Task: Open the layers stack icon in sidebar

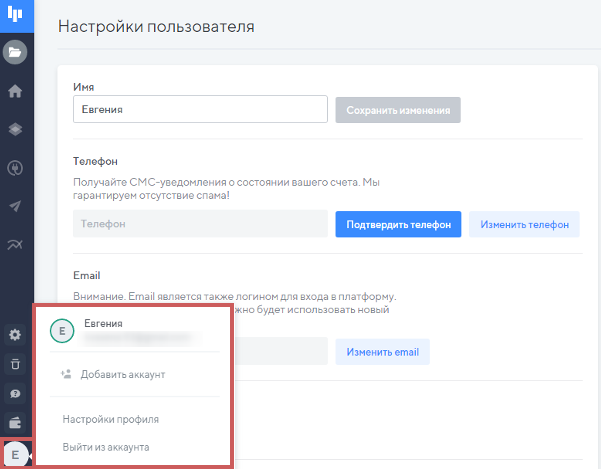Action: point(16,129)
